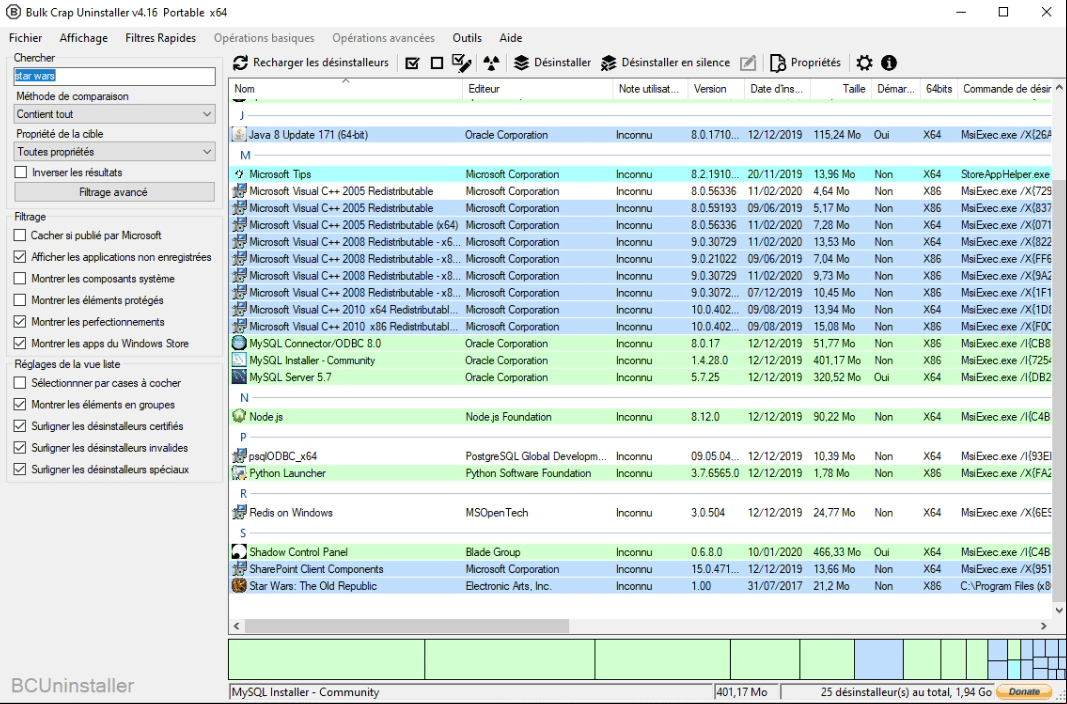Click the reload uninstallers refresh icon
Image resolution: width=1067 pixels, height=704 pixels.
[240, 63]
